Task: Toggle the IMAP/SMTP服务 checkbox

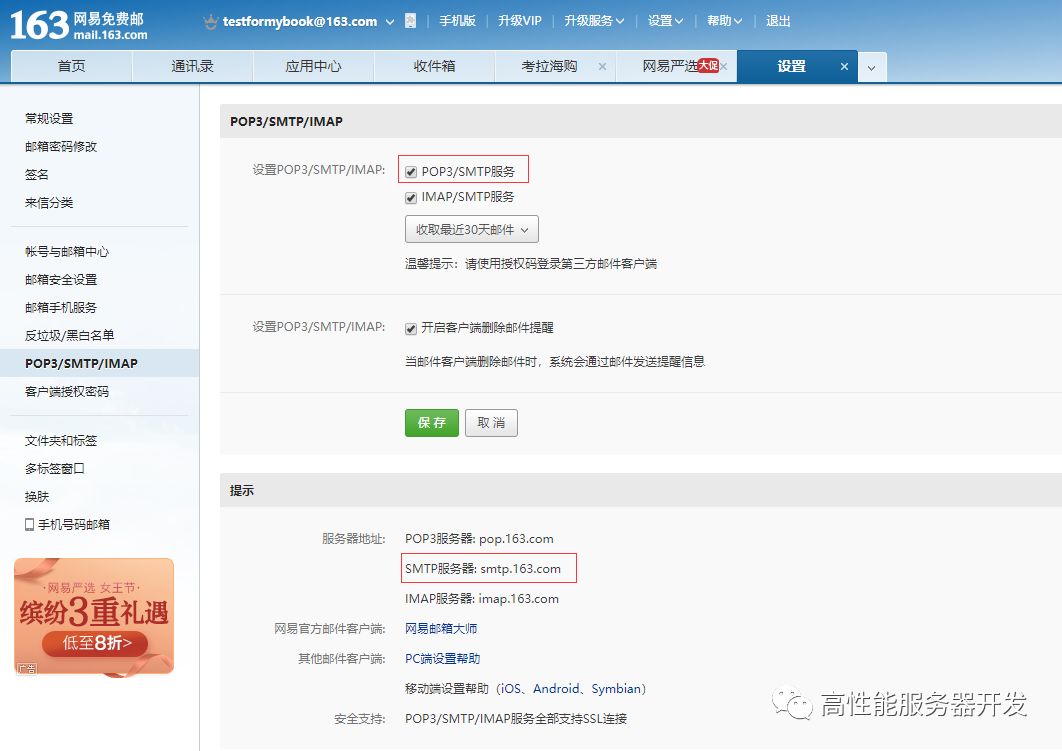Action: click(x=410, y=198)
